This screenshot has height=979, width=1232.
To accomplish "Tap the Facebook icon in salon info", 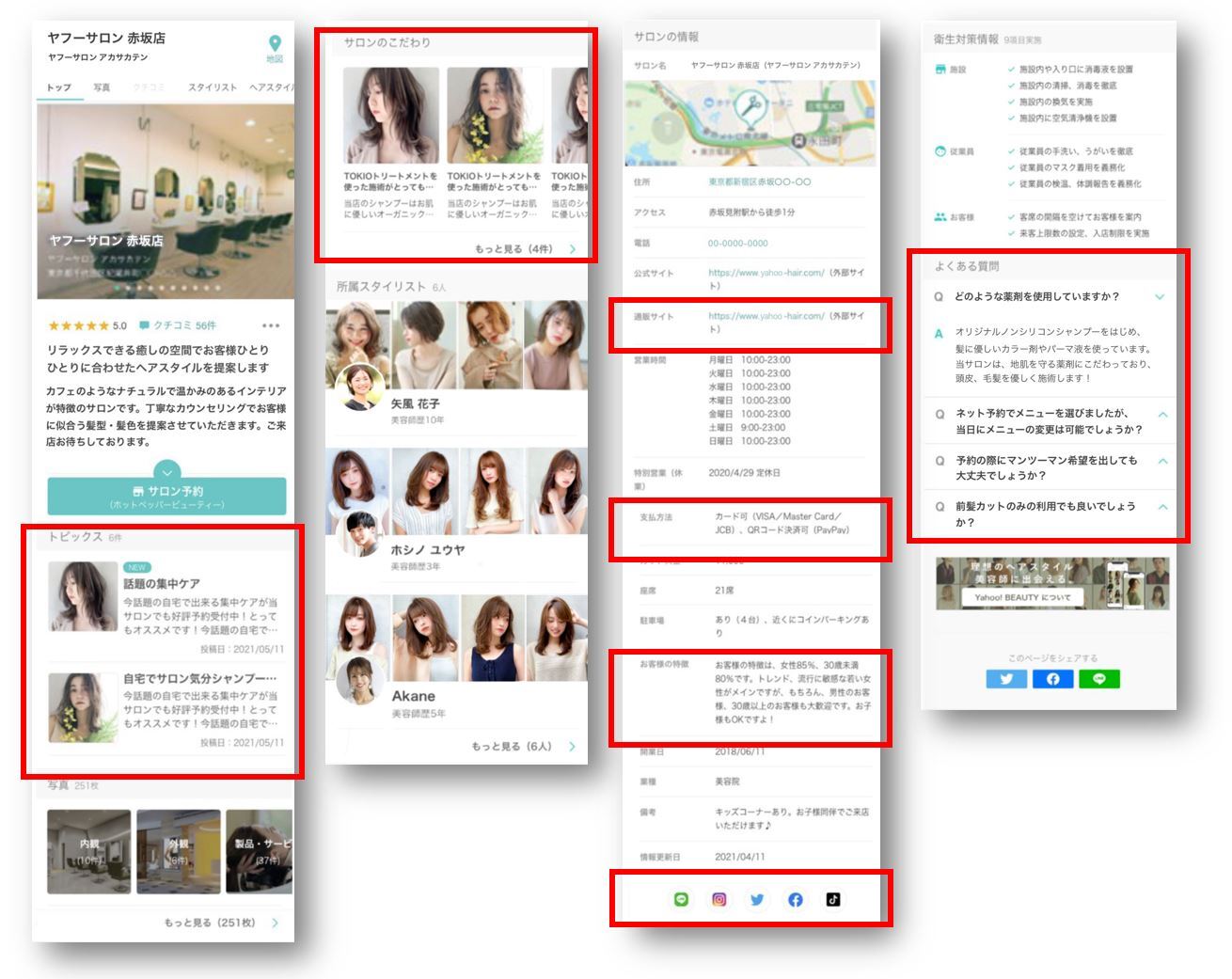I will 796,899.
